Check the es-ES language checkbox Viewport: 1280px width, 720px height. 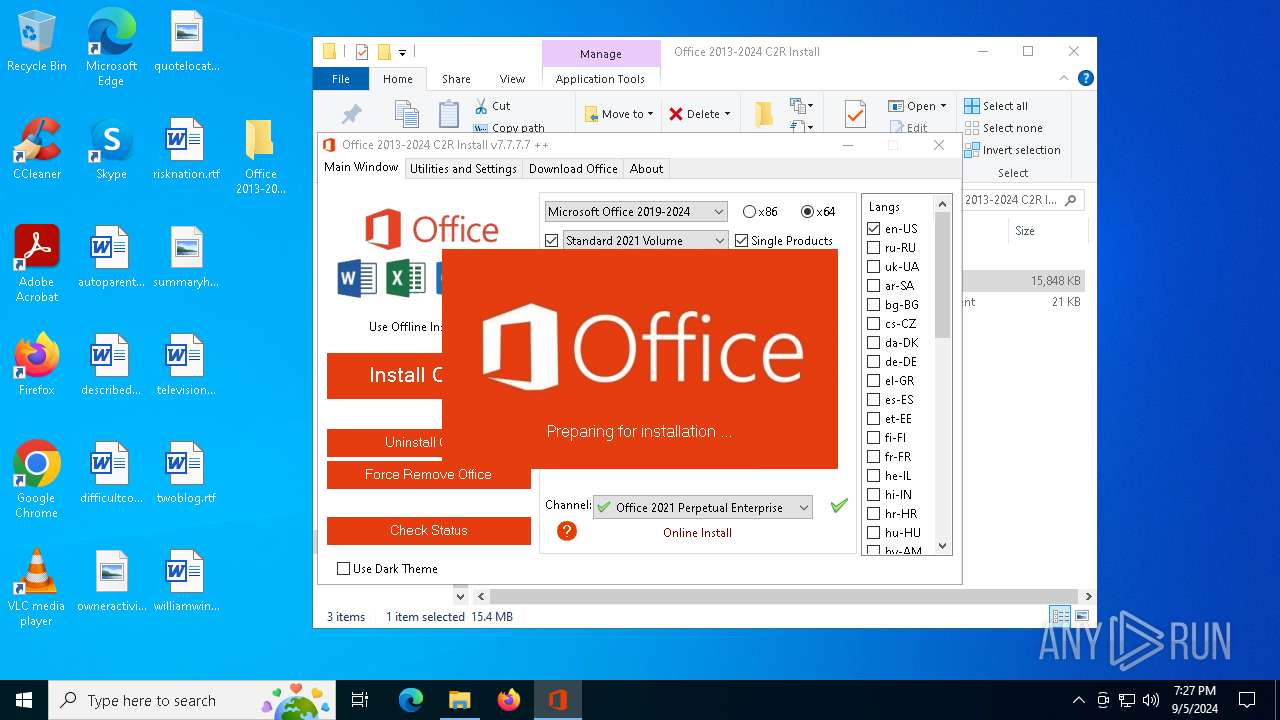pos(873,399)
